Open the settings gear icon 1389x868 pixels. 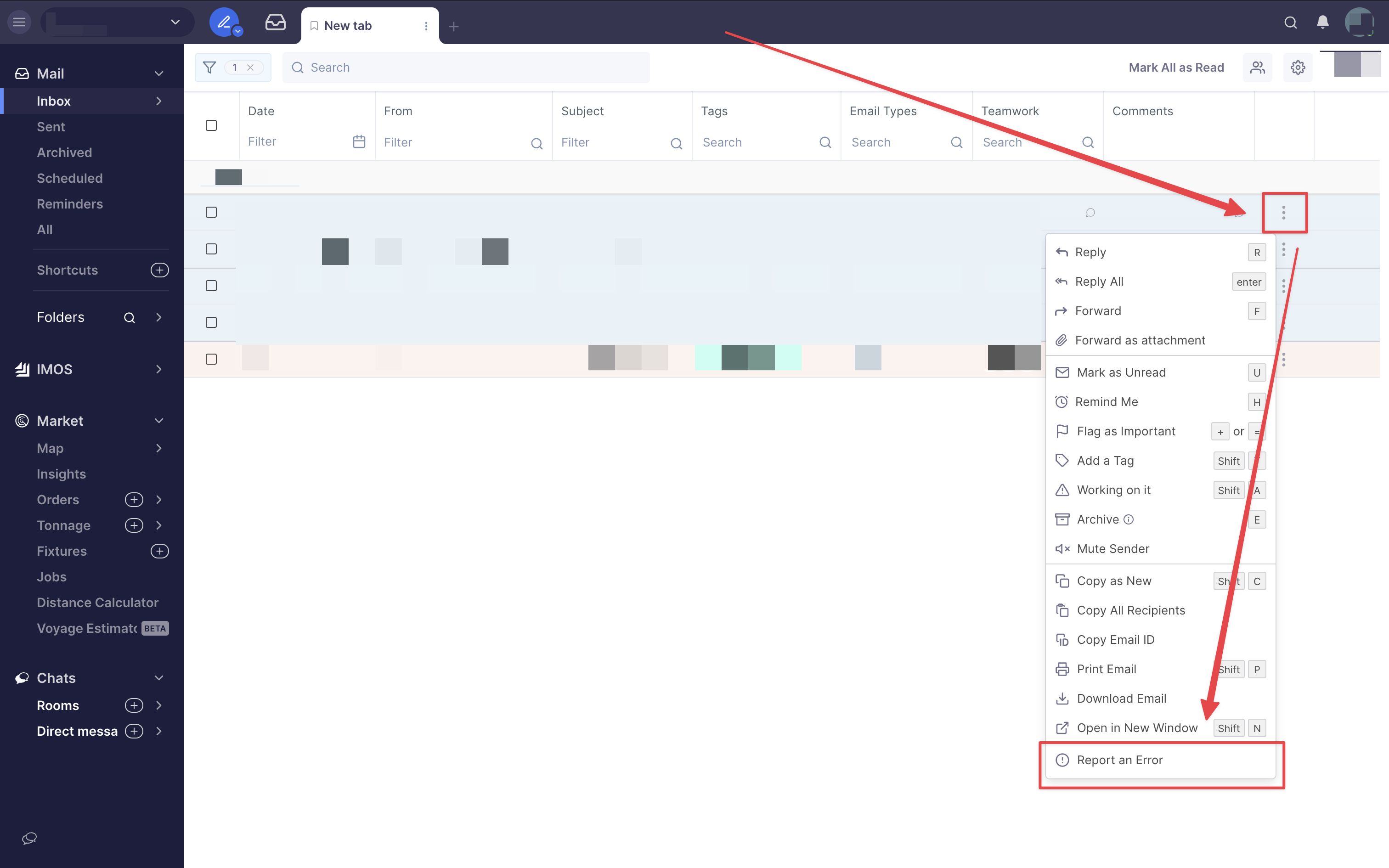1298,68
